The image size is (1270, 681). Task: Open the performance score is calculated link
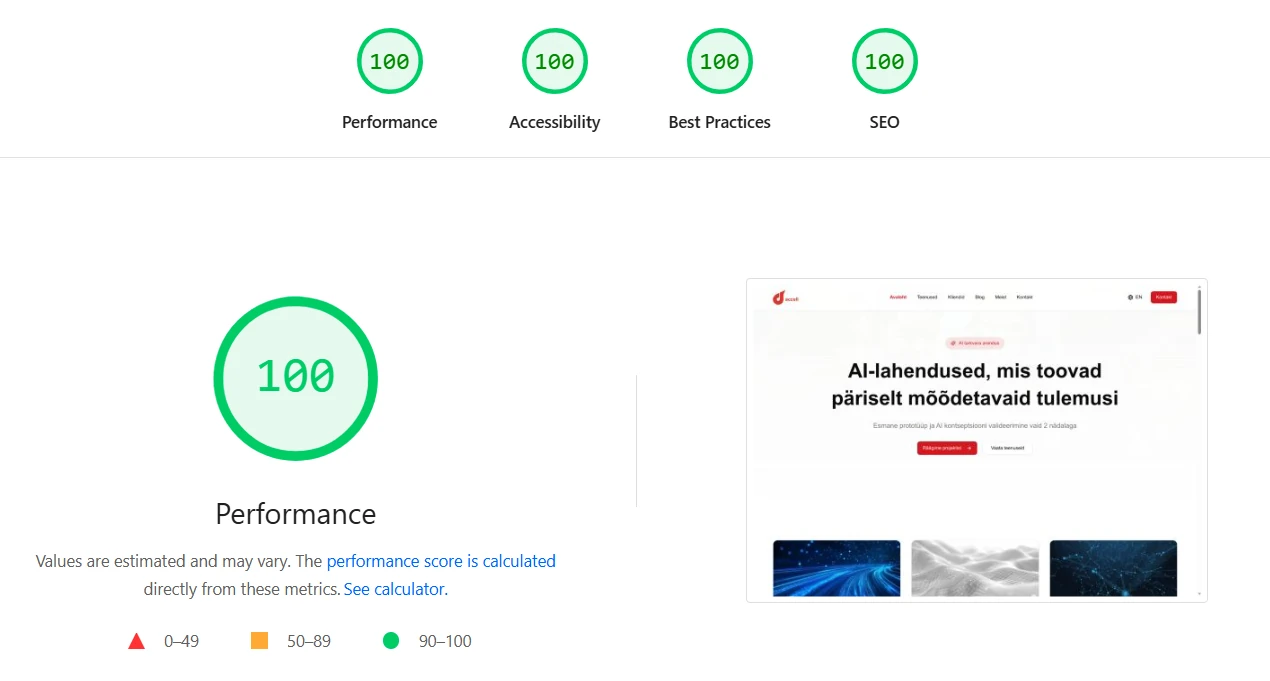pyautogui.click(x=441, y=561)
